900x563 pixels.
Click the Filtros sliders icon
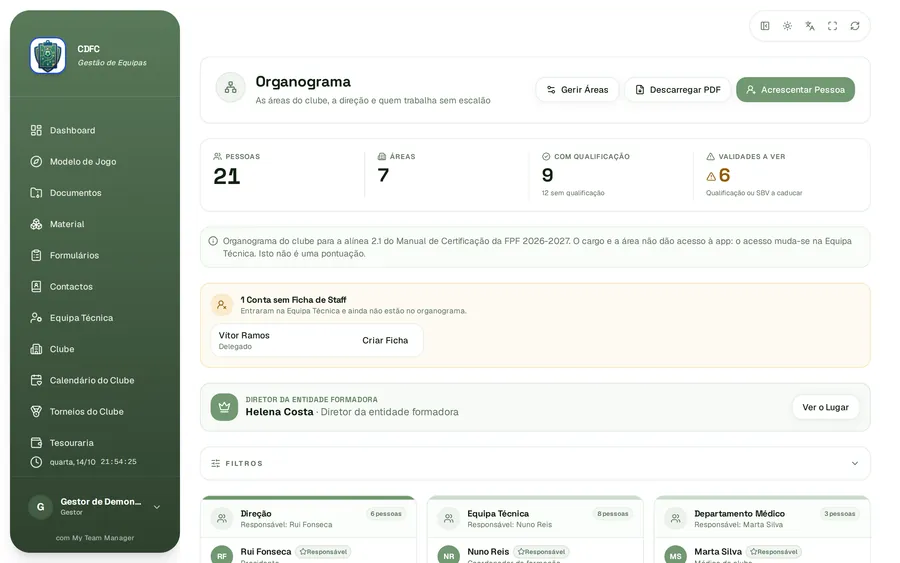[x=216, y=463]
